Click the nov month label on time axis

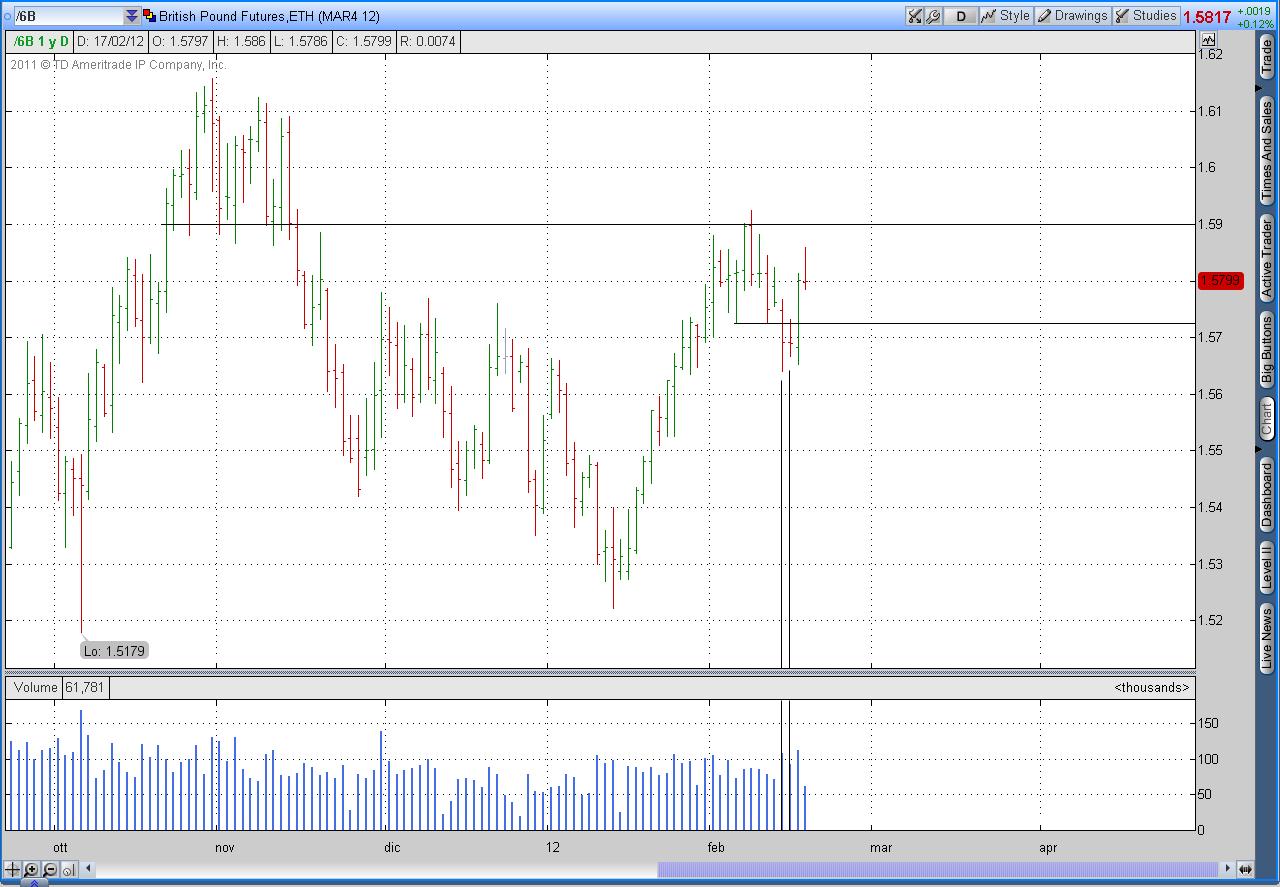[x=224, y=848]
